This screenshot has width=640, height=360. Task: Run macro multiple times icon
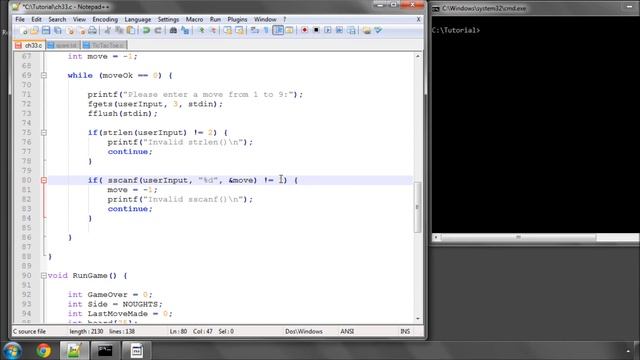339,31
